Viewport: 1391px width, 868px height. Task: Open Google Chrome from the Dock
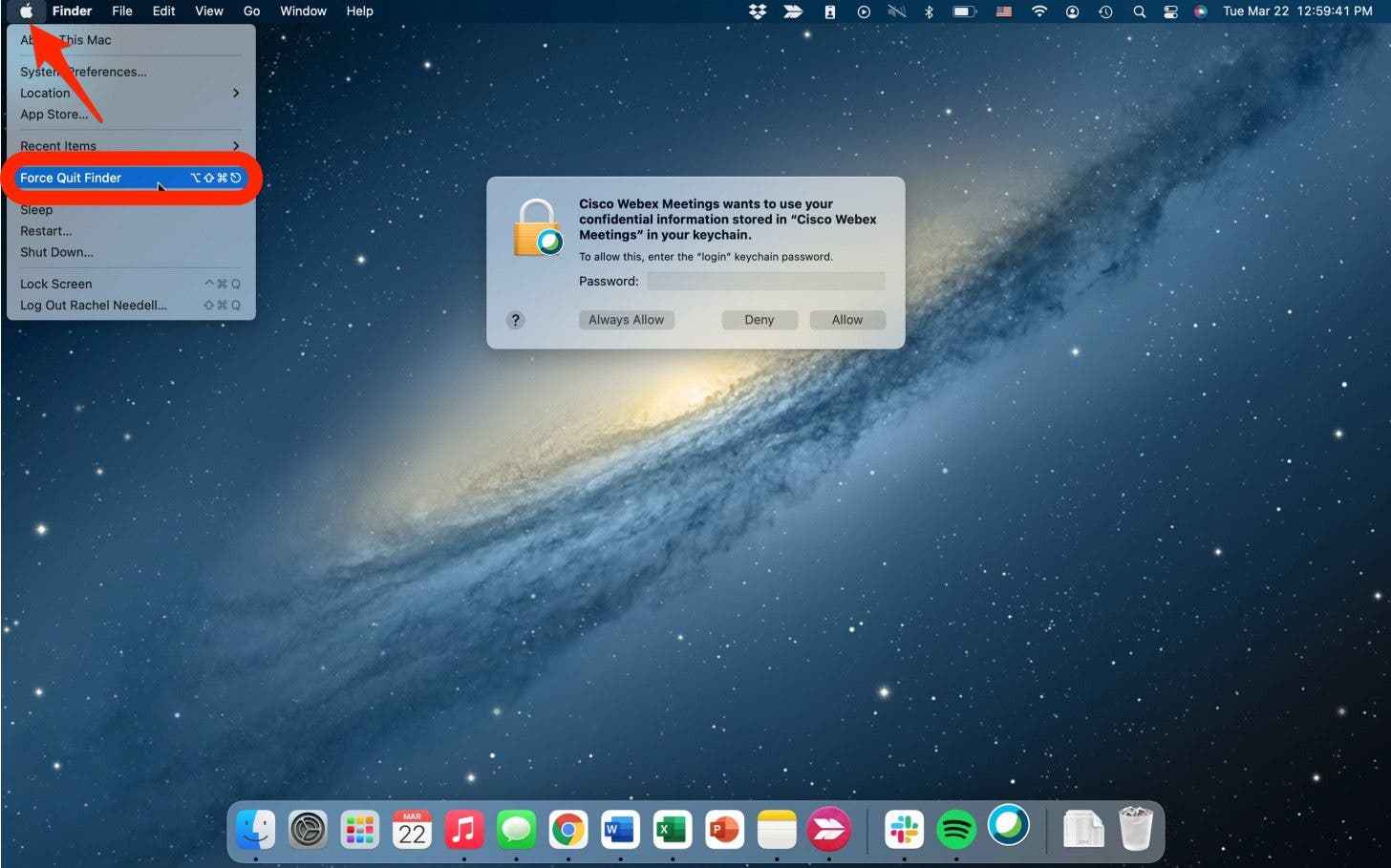(x=568, y=830)
